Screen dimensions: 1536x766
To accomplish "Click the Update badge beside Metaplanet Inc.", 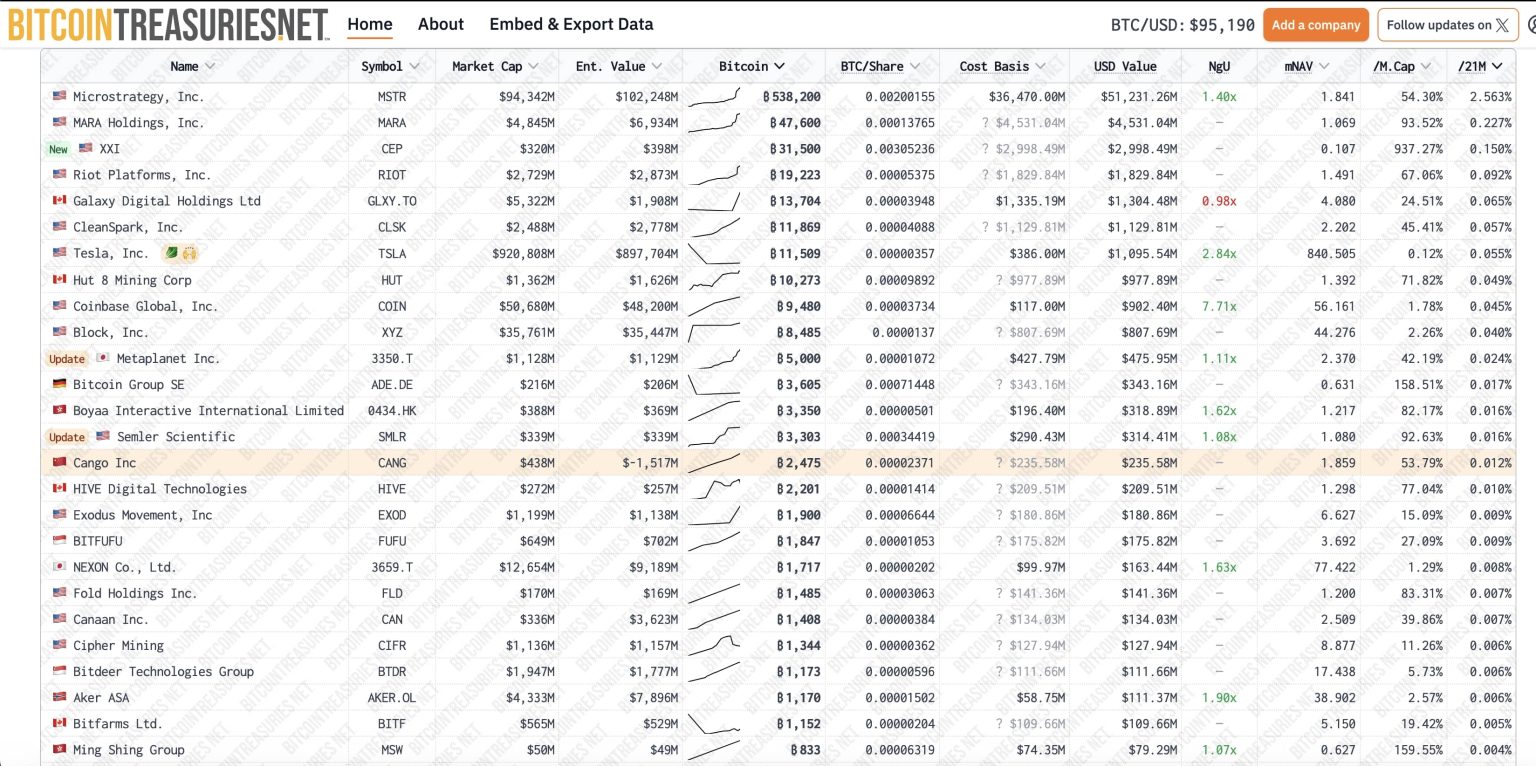I will [66, 358].
